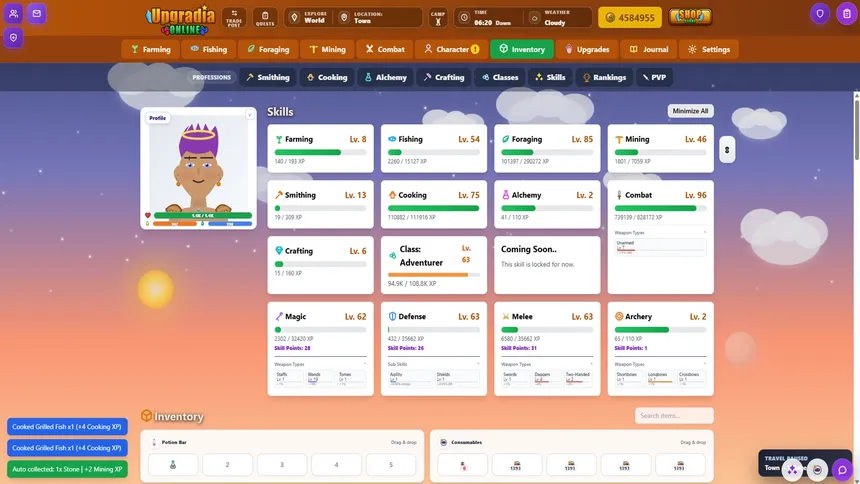Open the Cooking profession
The image size is (860, 484).
coord(327,77)
